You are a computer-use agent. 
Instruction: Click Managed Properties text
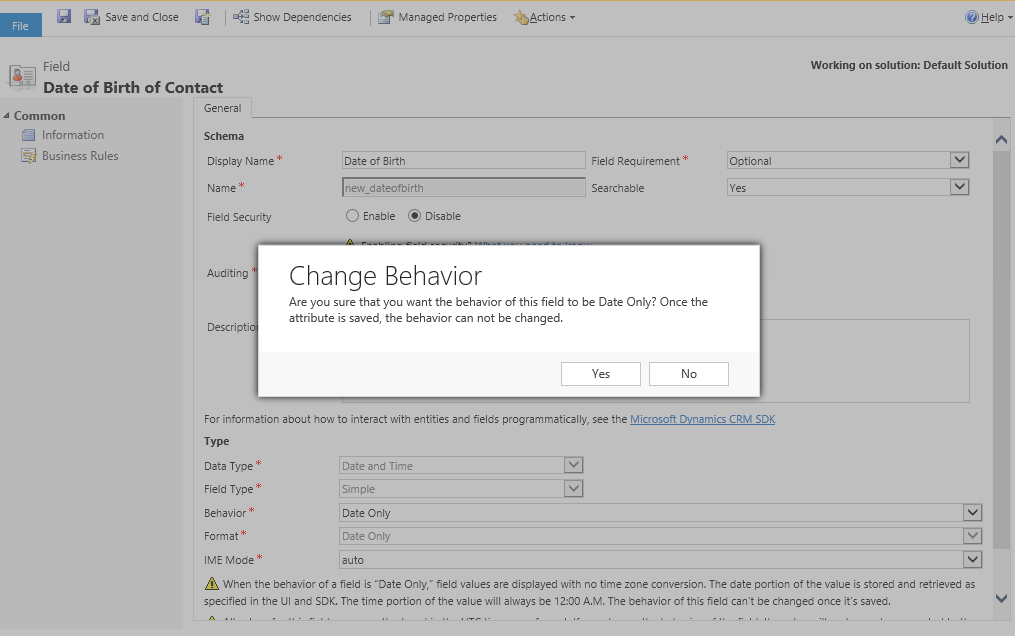[447, 17]
